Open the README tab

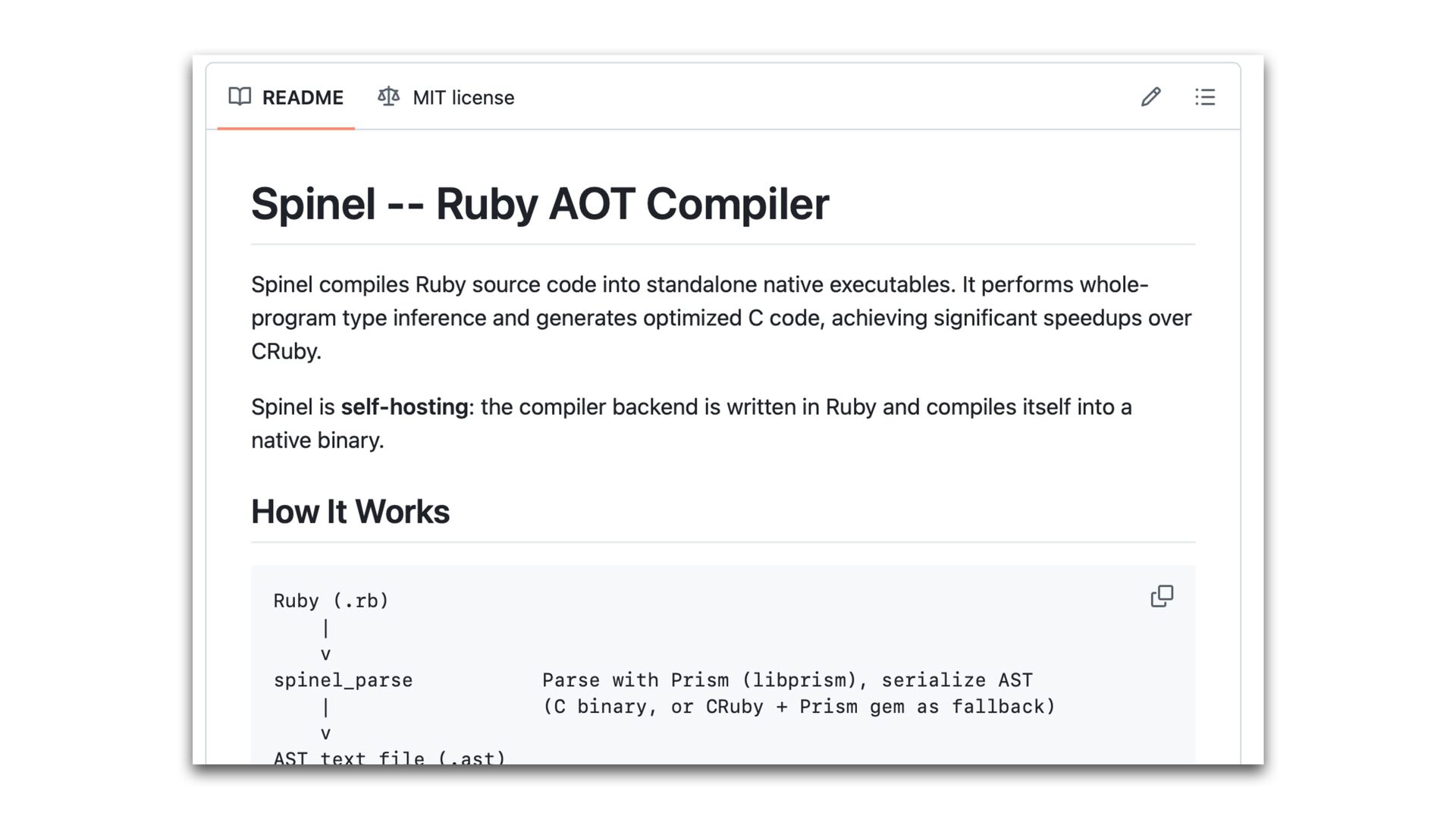(286, 97)
